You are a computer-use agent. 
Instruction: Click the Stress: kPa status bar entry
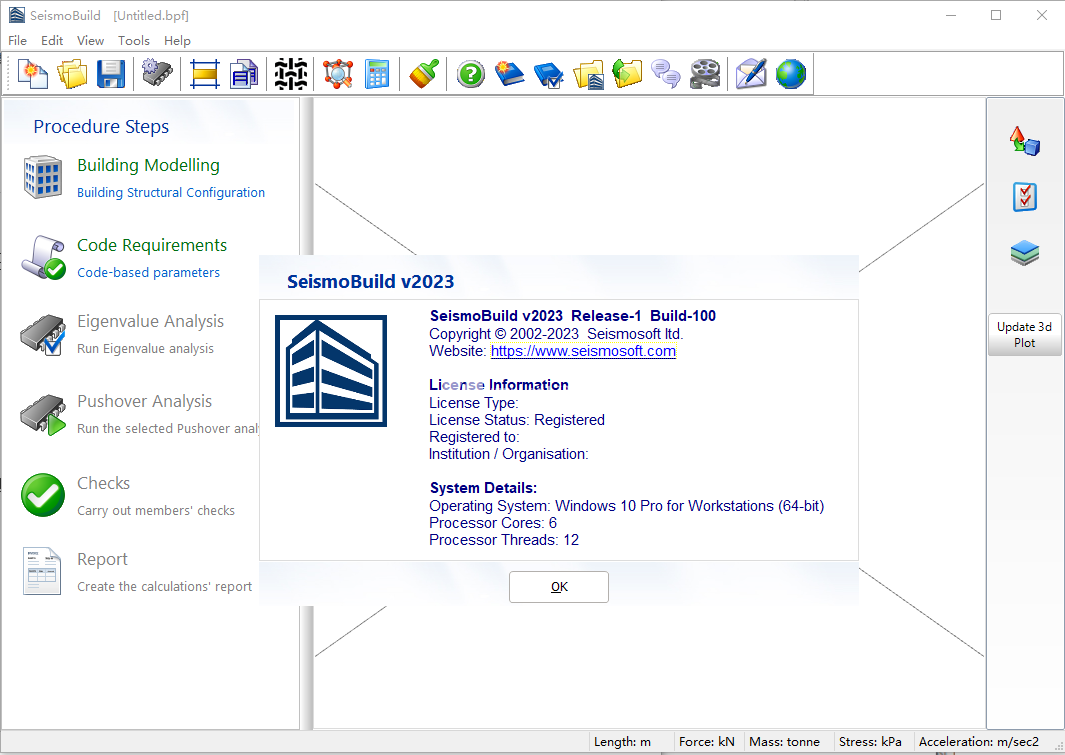(x=870, y=742)
